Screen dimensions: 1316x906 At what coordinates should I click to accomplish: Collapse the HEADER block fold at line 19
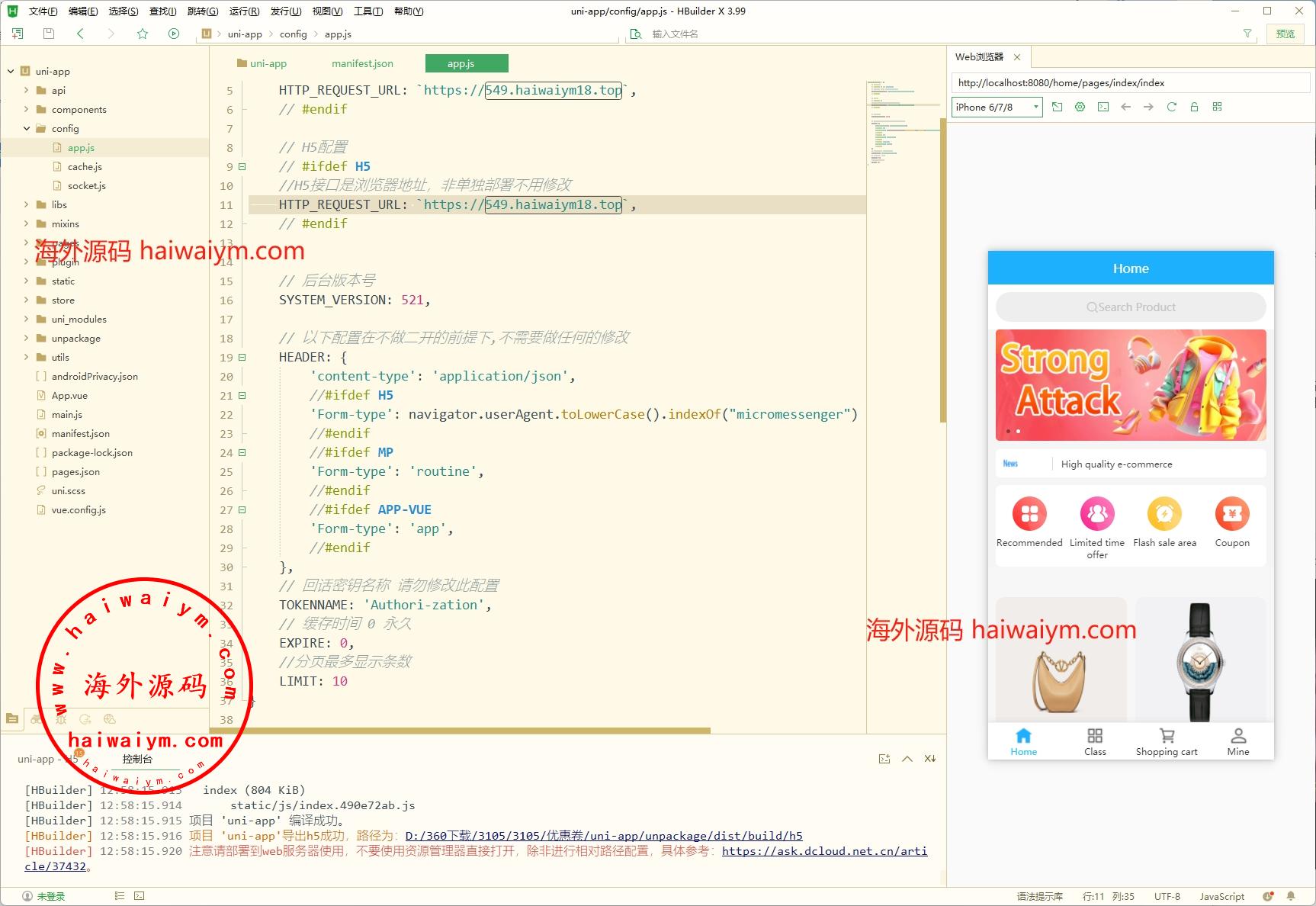tap(242, 357)
